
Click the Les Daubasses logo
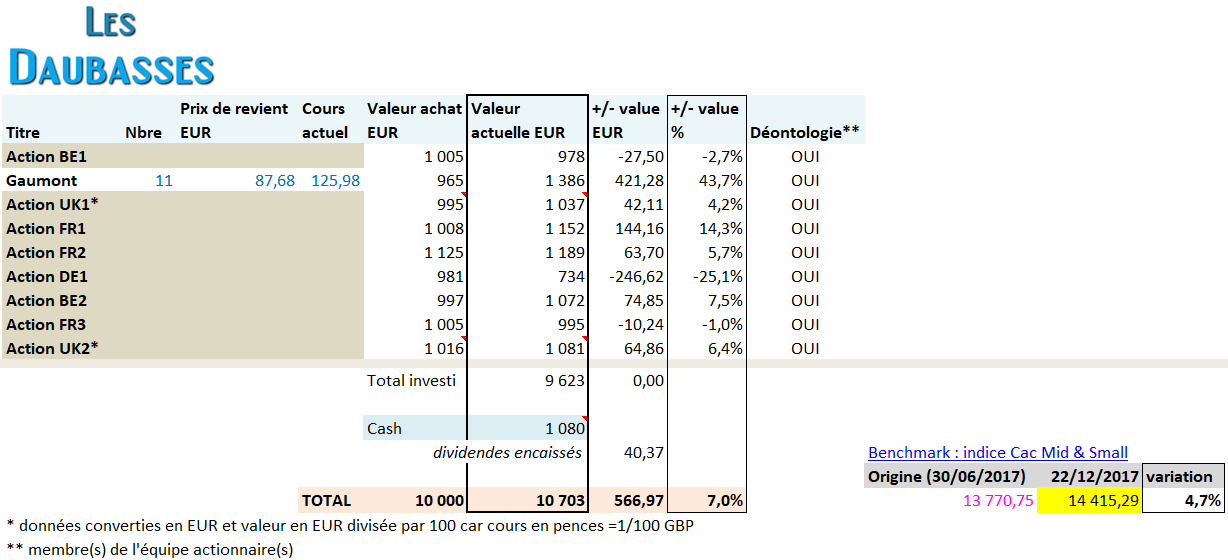[x=111, y=47]
